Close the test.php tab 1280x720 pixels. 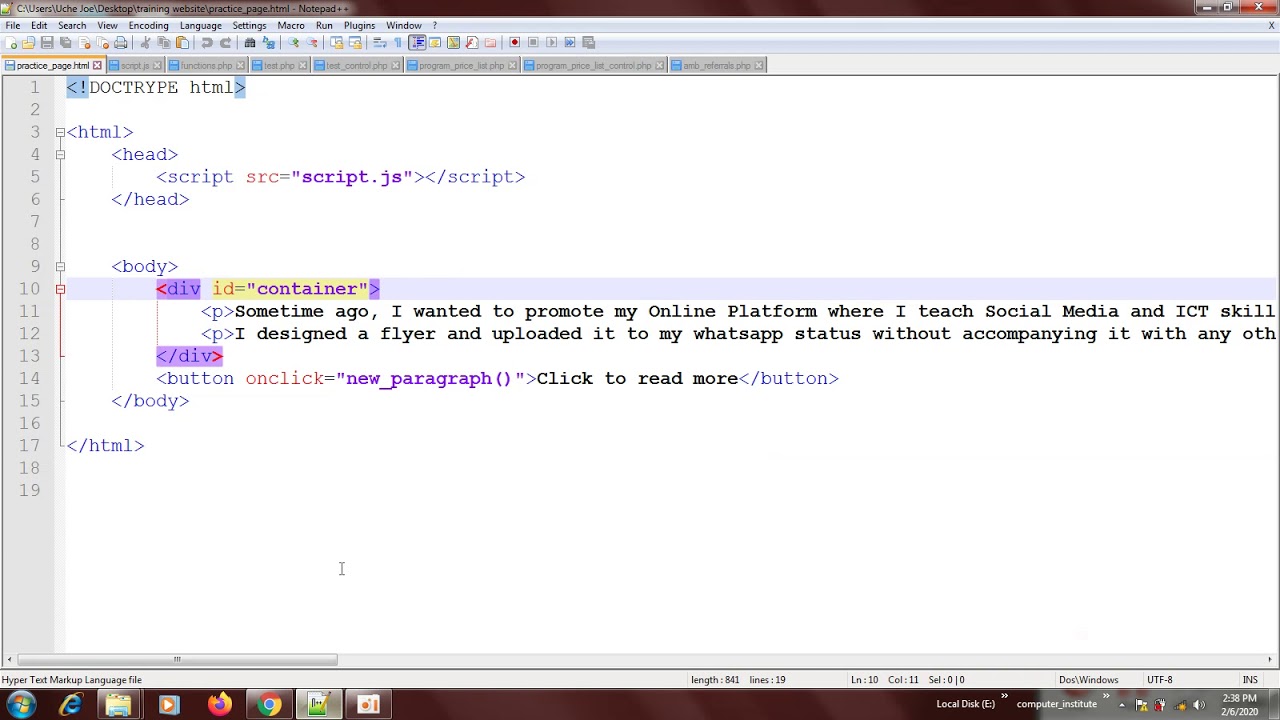(x=303, y=66)
